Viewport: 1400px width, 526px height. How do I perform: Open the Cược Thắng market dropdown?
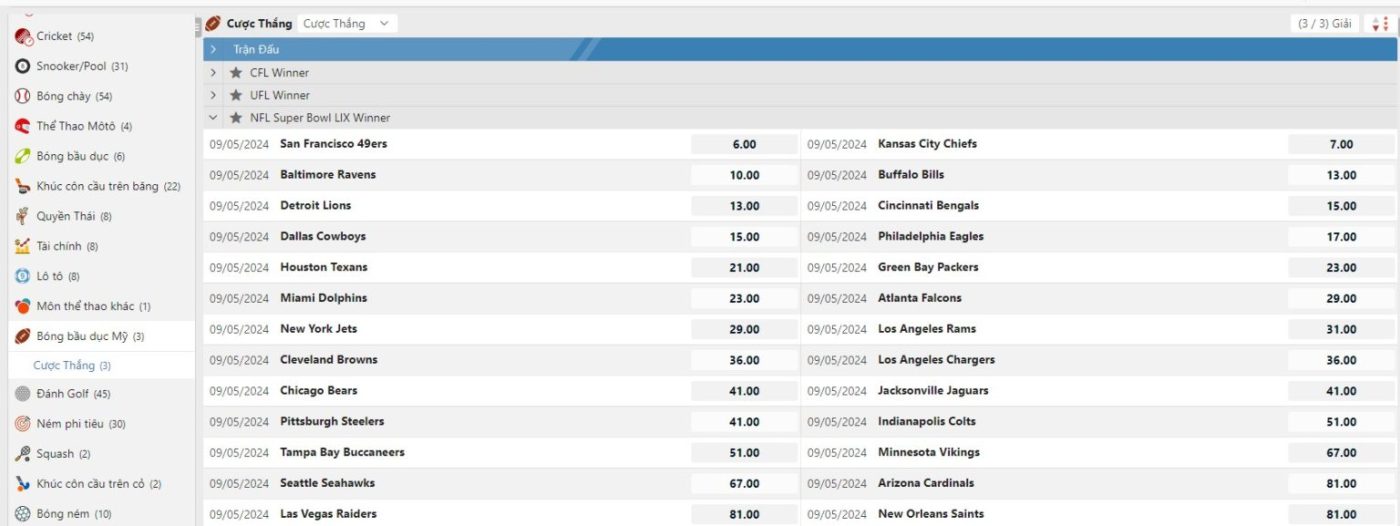point(347,24)
